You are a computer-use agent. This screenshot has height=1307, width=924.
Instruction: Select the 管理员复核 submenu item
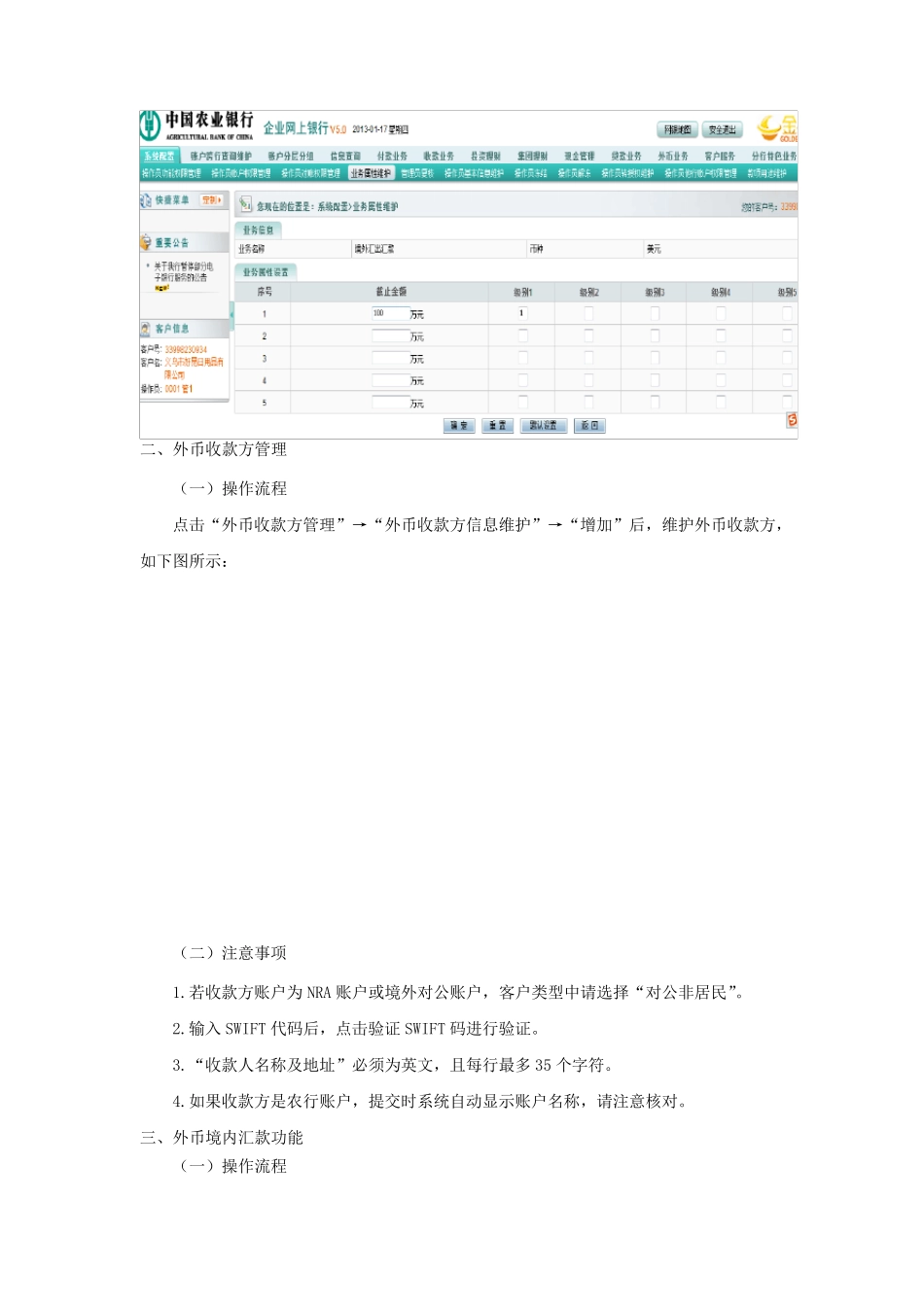pyautogui.click(x=417, y=174)
